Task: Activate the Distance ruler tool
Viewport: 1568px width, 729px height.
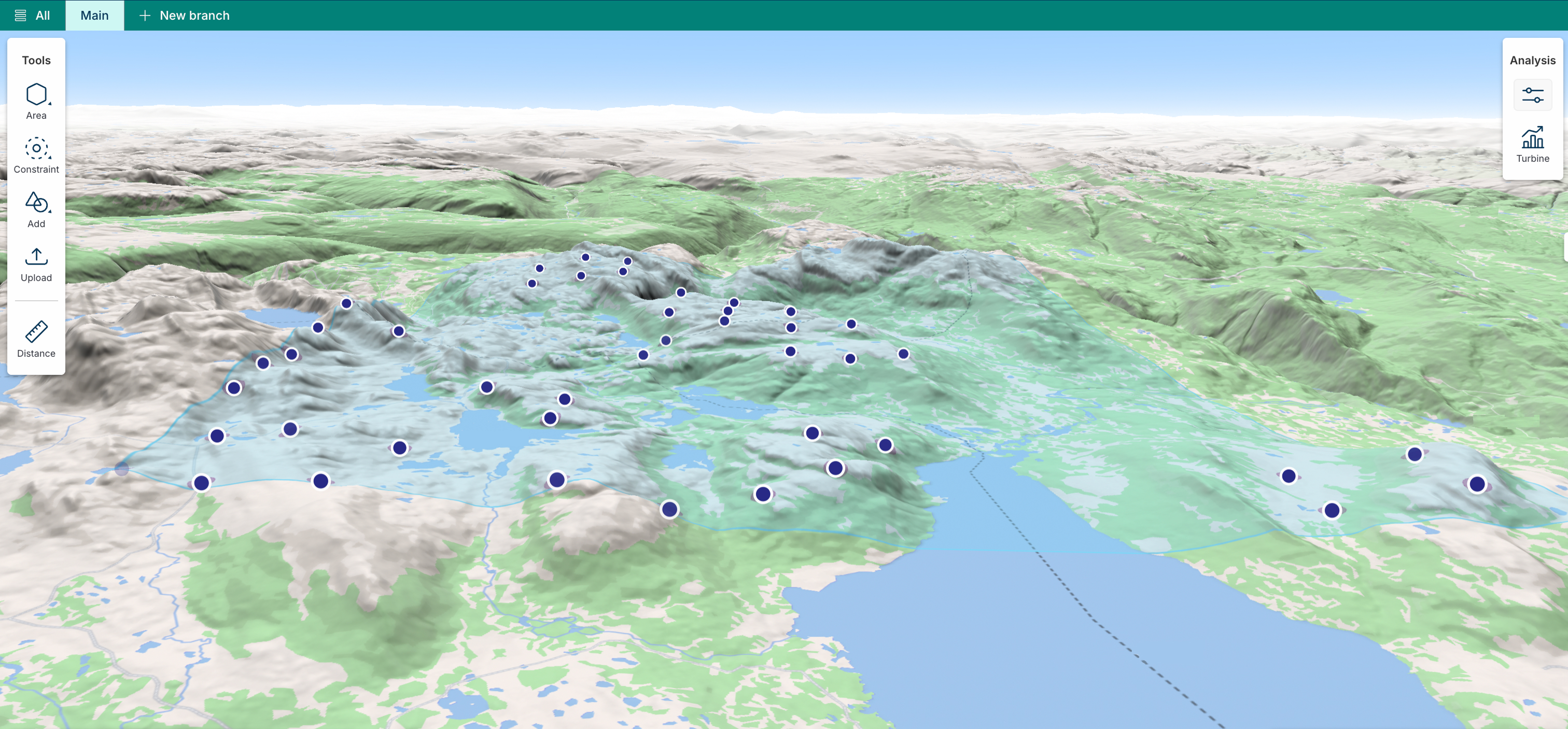Action: (36, 339)
